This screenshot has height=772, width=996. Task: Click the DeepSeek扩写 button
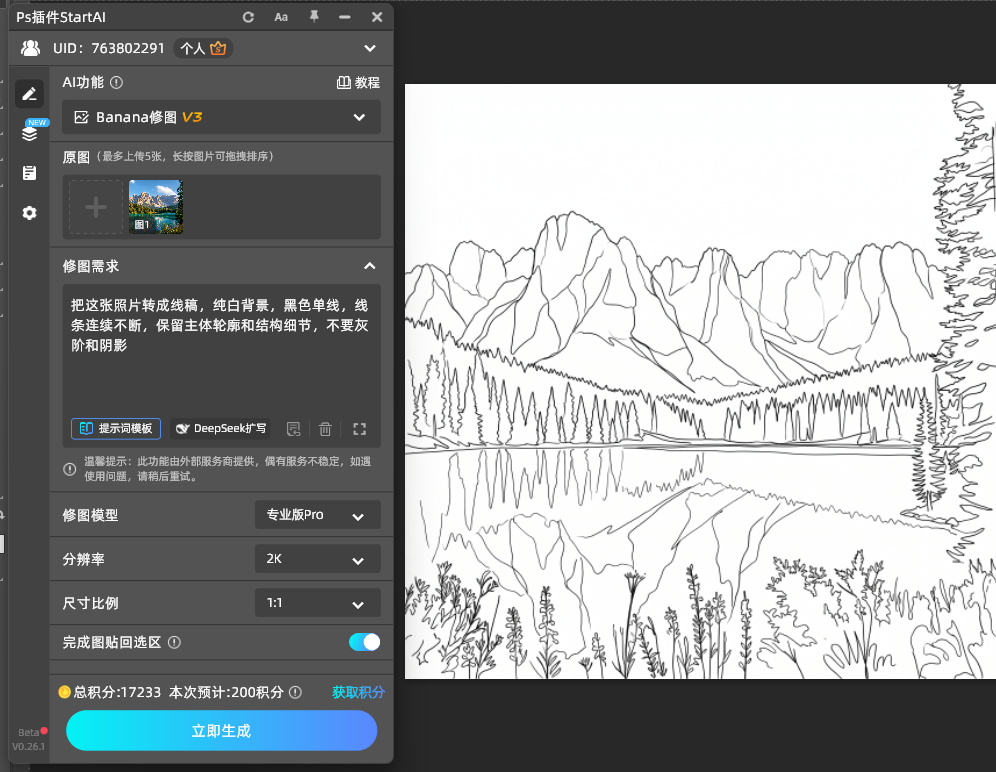[x=220, y=429]
